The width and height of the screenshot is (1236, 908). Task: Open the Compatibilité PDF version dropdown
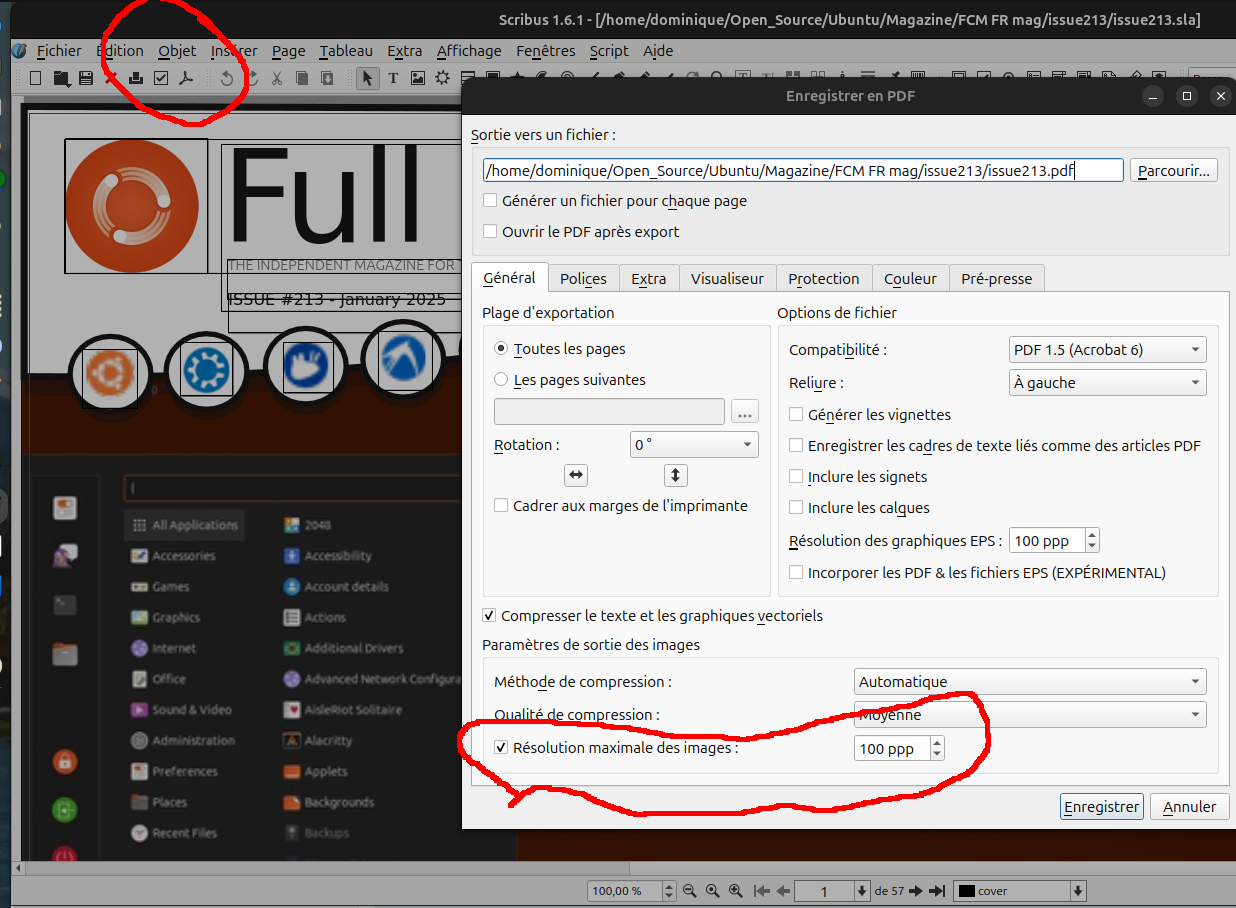pos(1106,350)
